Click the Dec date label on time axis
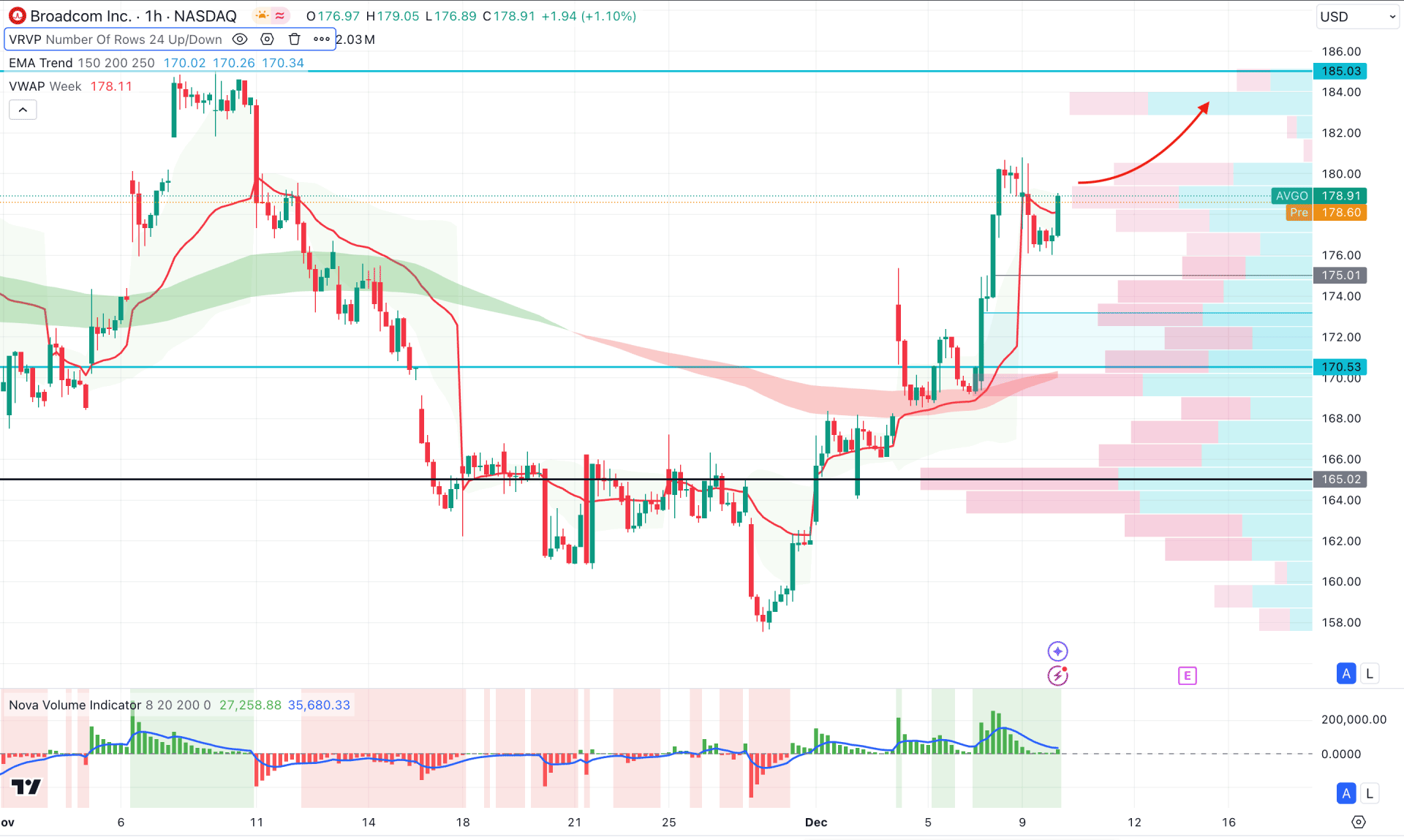Screen dimensions: 1404x840 pos(816,822)
